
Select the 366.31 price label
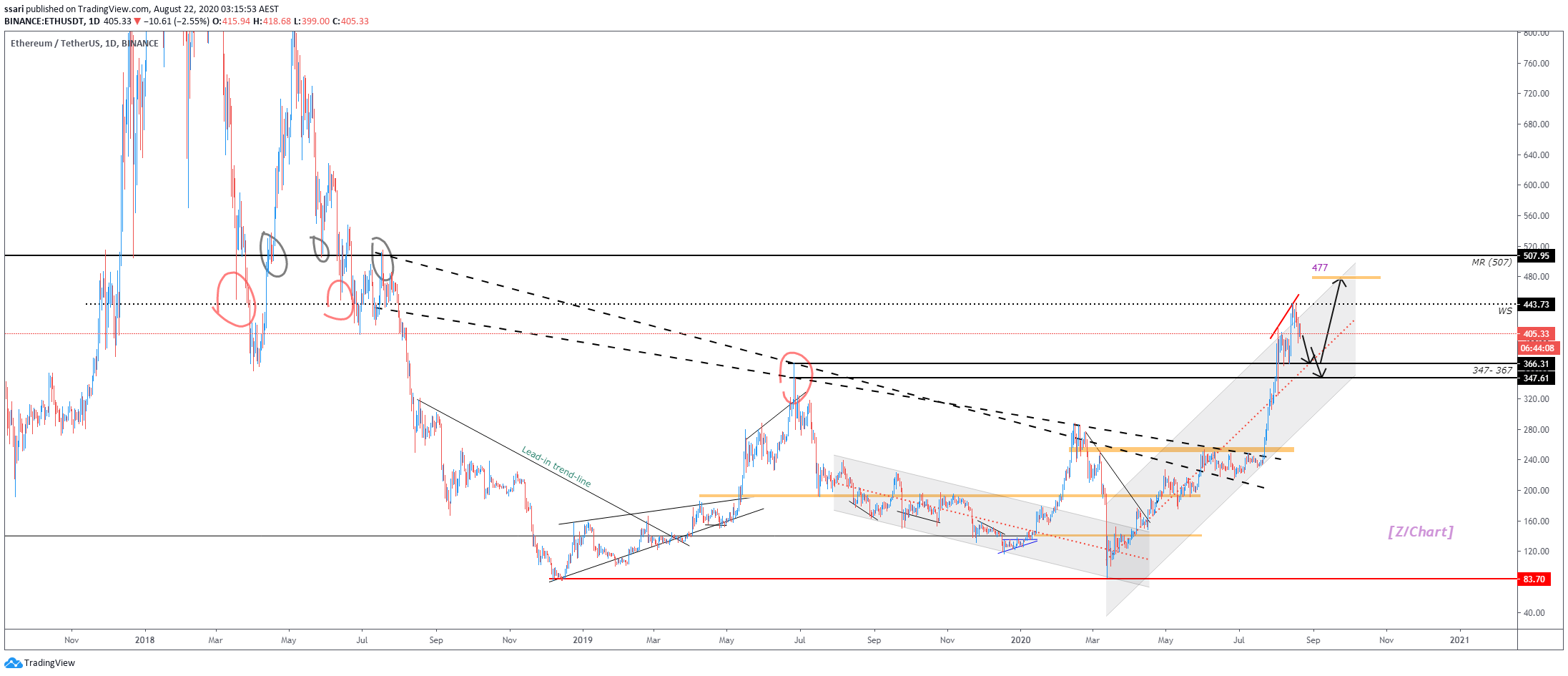tap(1536, 364)
